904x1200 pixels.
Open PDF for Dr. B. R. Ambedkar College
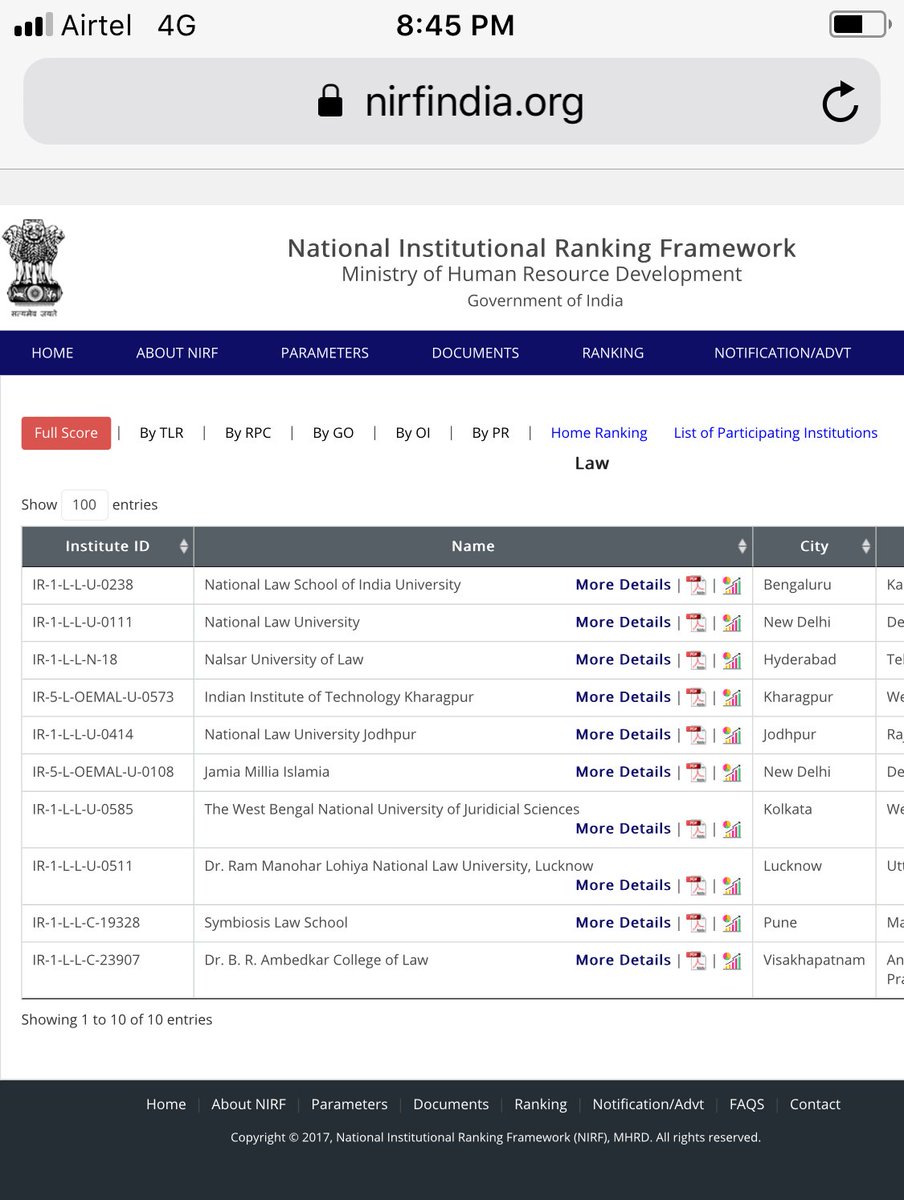(x=696, y=960)
